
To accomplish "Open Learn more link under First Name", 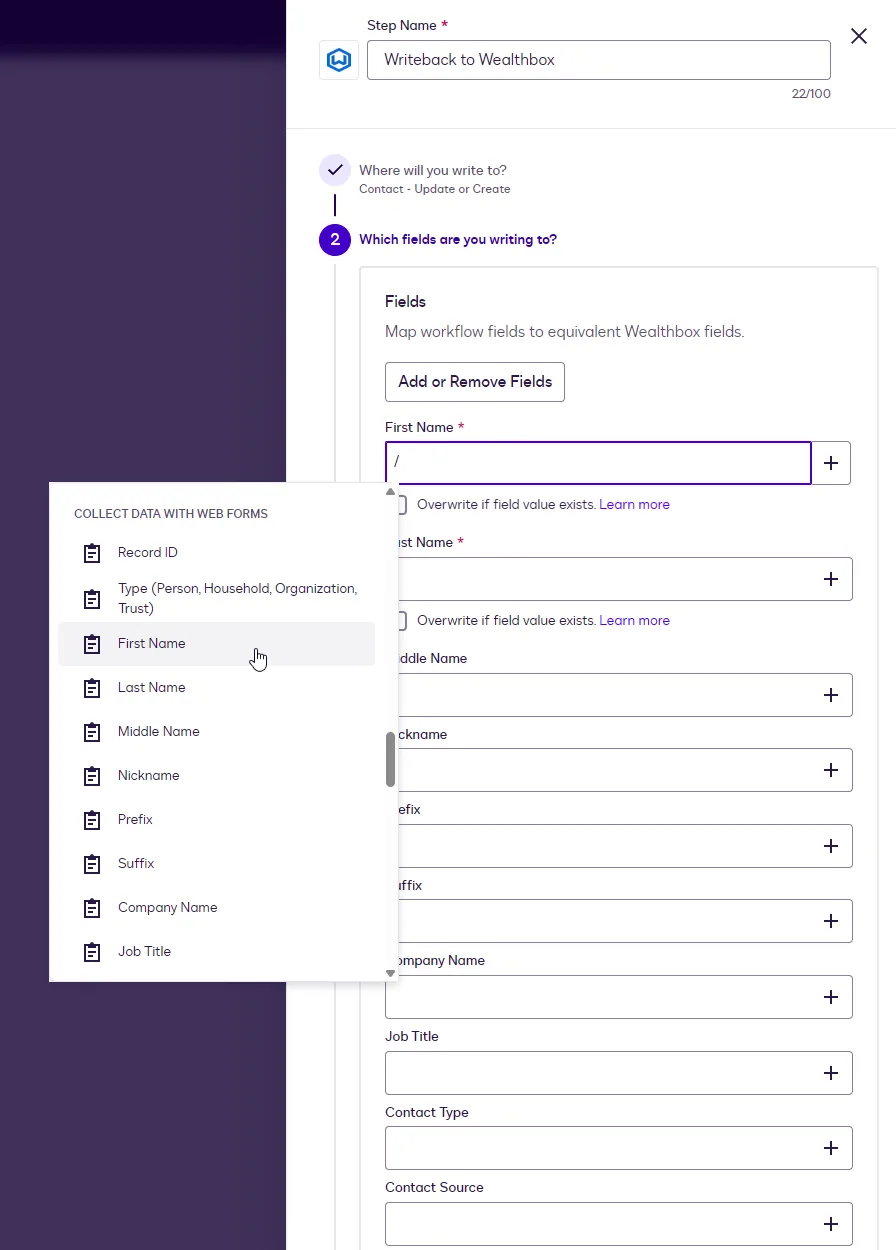I will (x=634, y=505).
